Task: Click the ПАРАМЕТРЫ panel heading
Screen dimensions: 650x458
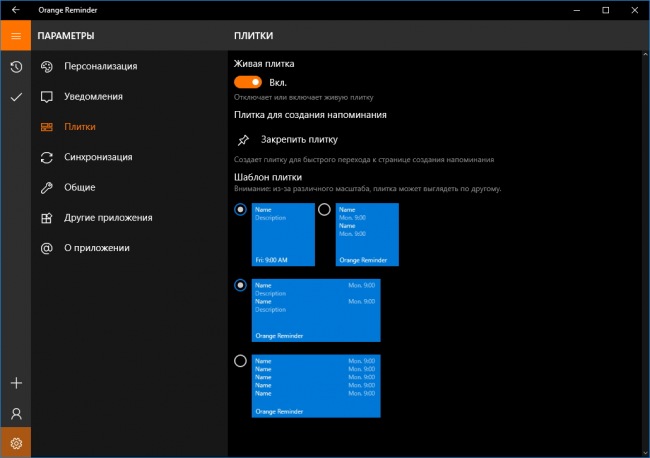Action: 66,36
